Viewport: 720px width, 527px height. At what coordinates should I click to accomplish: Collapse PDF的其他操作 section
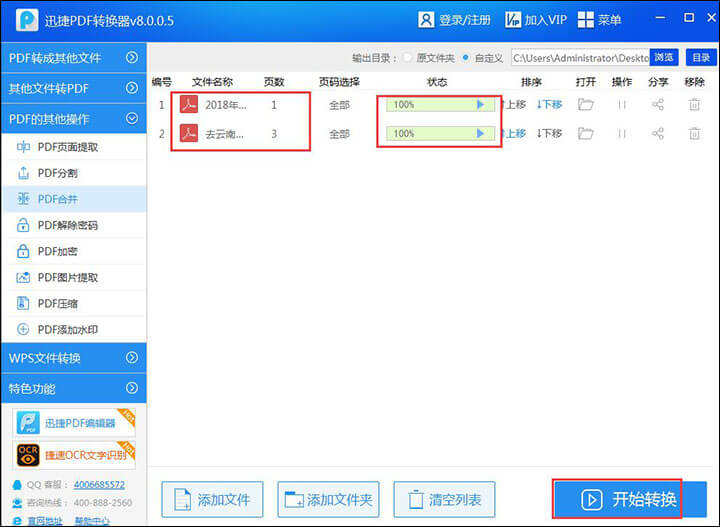click(73, 119)
